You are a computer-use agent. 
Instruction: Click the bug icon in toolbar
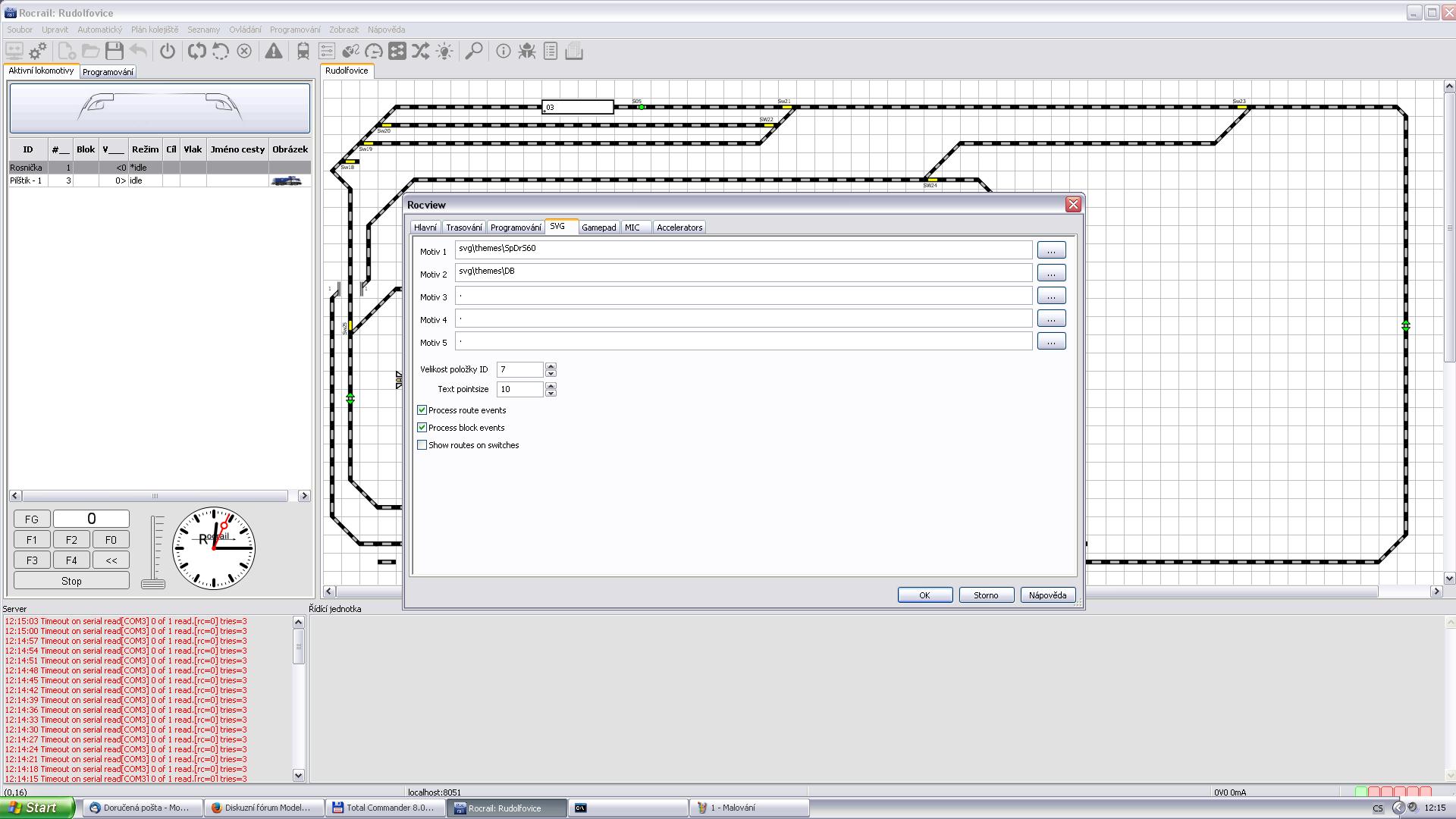527,52
